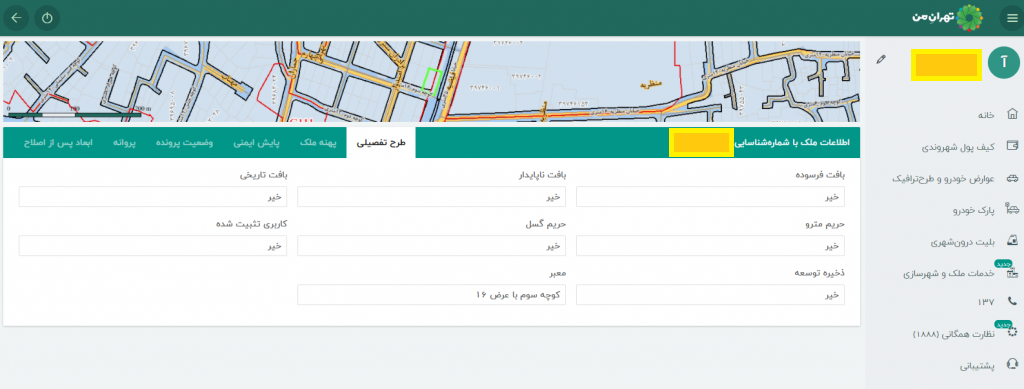Click the phone icon beside ۱۳۷

coord(1012,301)
